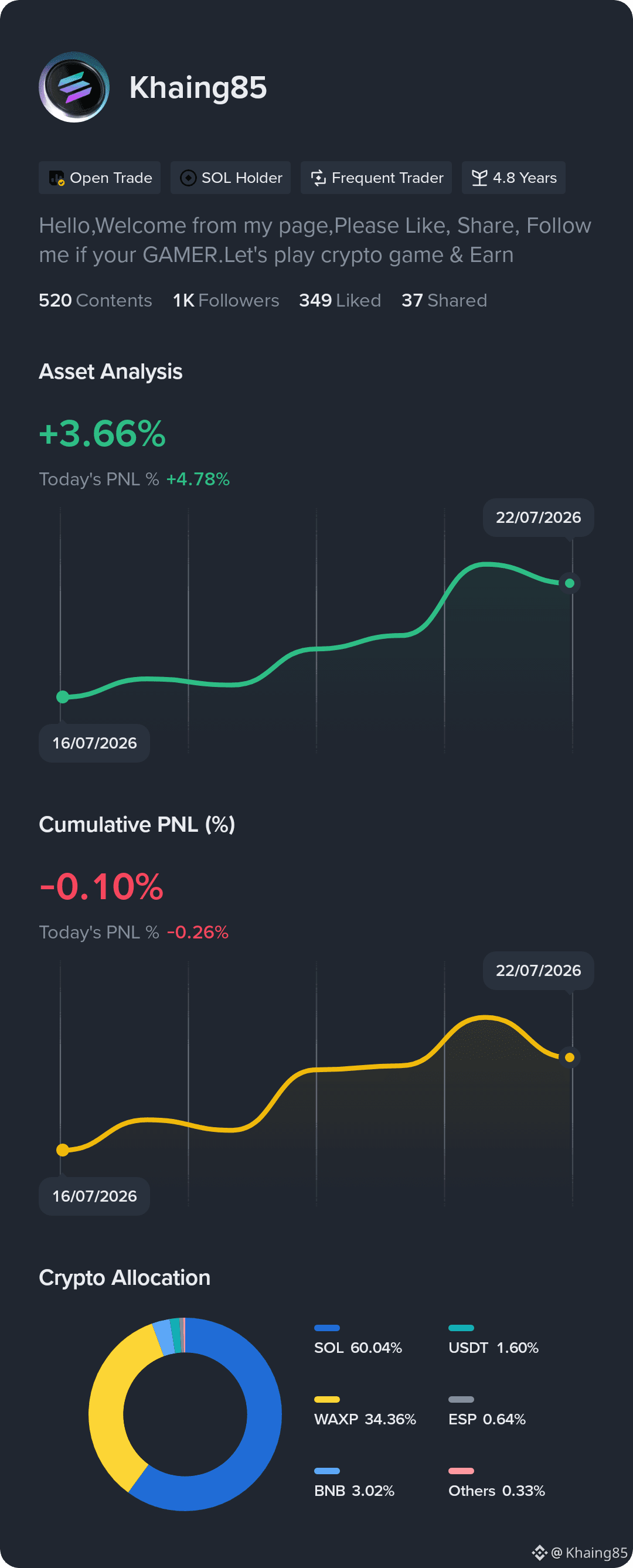
Task: Open the 1K Followers list
Action: [x=226, y=300]
